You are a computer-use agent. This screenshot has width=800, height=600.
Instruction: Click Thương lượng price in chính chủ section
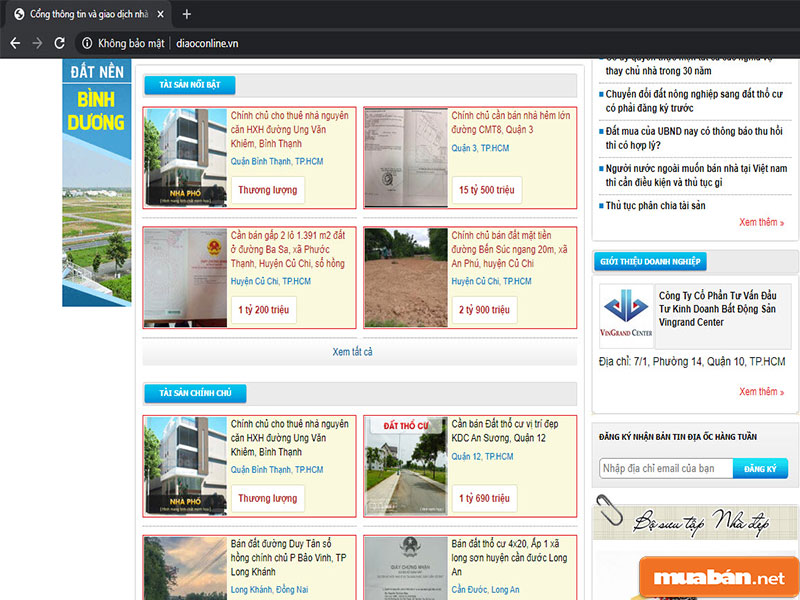[267, 498]
